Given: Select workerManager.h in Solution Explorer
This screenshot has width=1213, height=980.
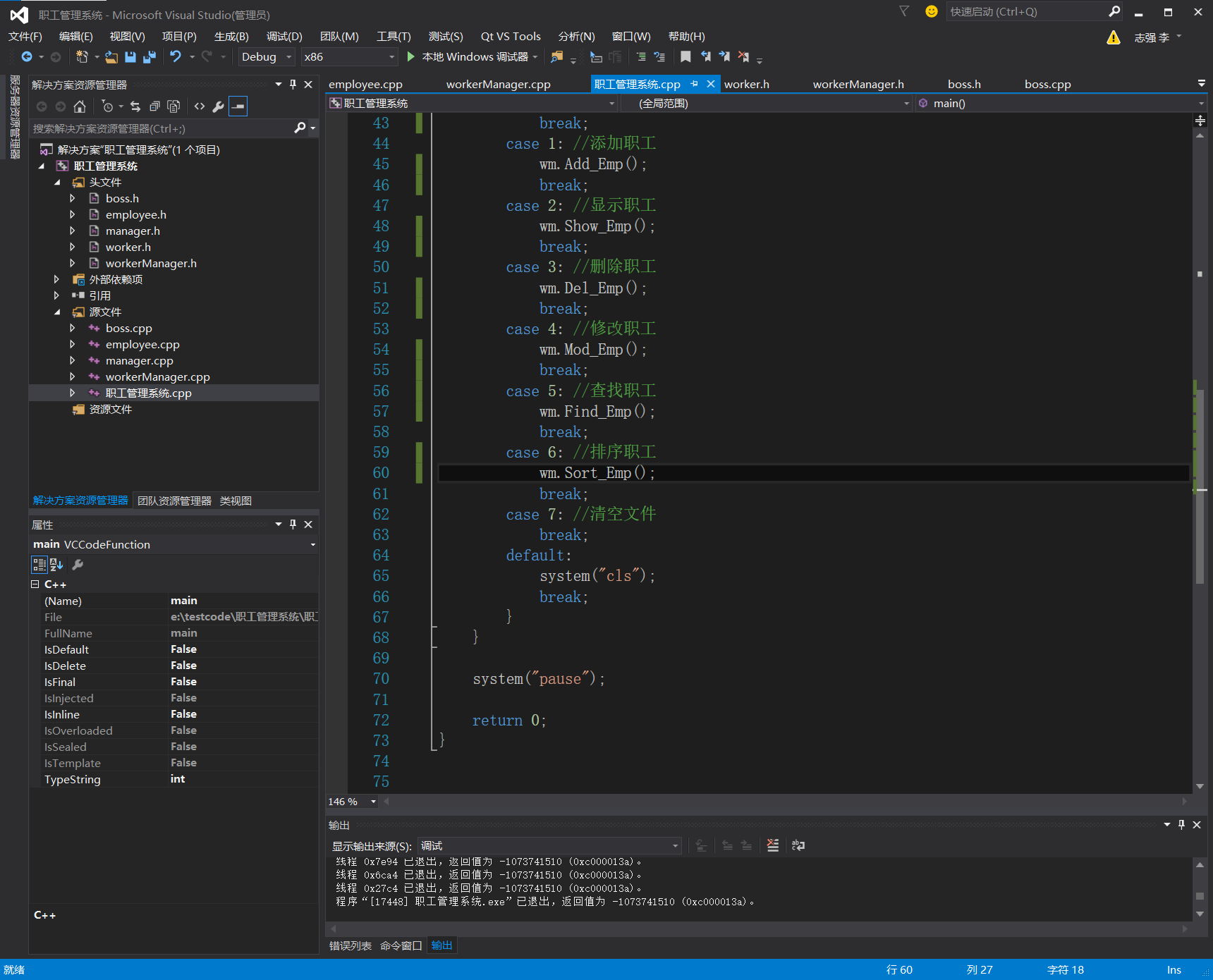Looking at the screenshot, I should (x=151, y=264).
